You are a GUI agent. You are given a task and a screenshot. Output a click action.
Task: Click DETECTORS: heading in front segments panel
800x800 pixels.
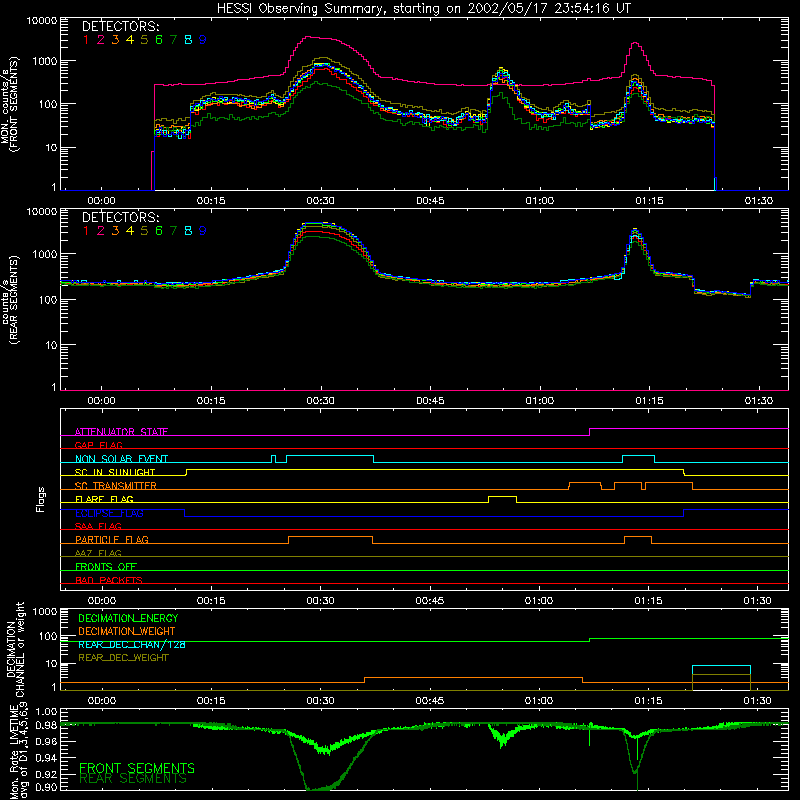coord(121,26)
